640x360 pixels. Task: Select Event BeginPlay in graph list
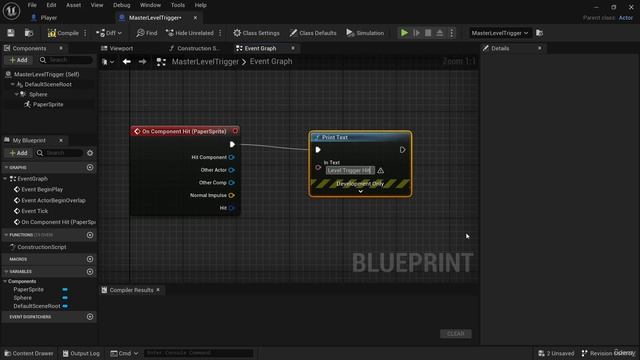point(42,189)
